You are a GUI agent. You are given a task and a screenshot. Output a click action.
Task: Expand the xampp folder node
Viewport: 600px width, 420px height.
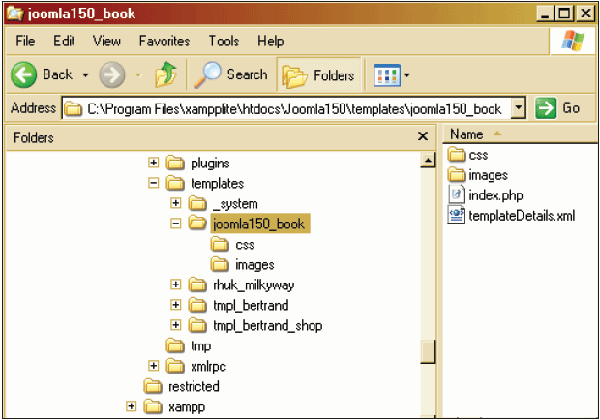(x=131, y=406)
